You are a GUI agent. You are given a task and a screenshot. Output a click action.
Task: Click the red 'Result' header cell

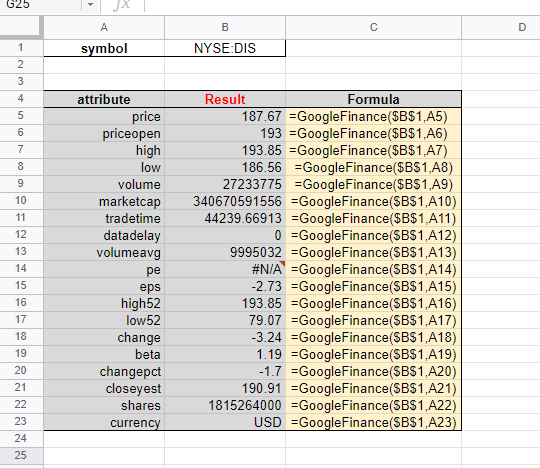(225, 100)
